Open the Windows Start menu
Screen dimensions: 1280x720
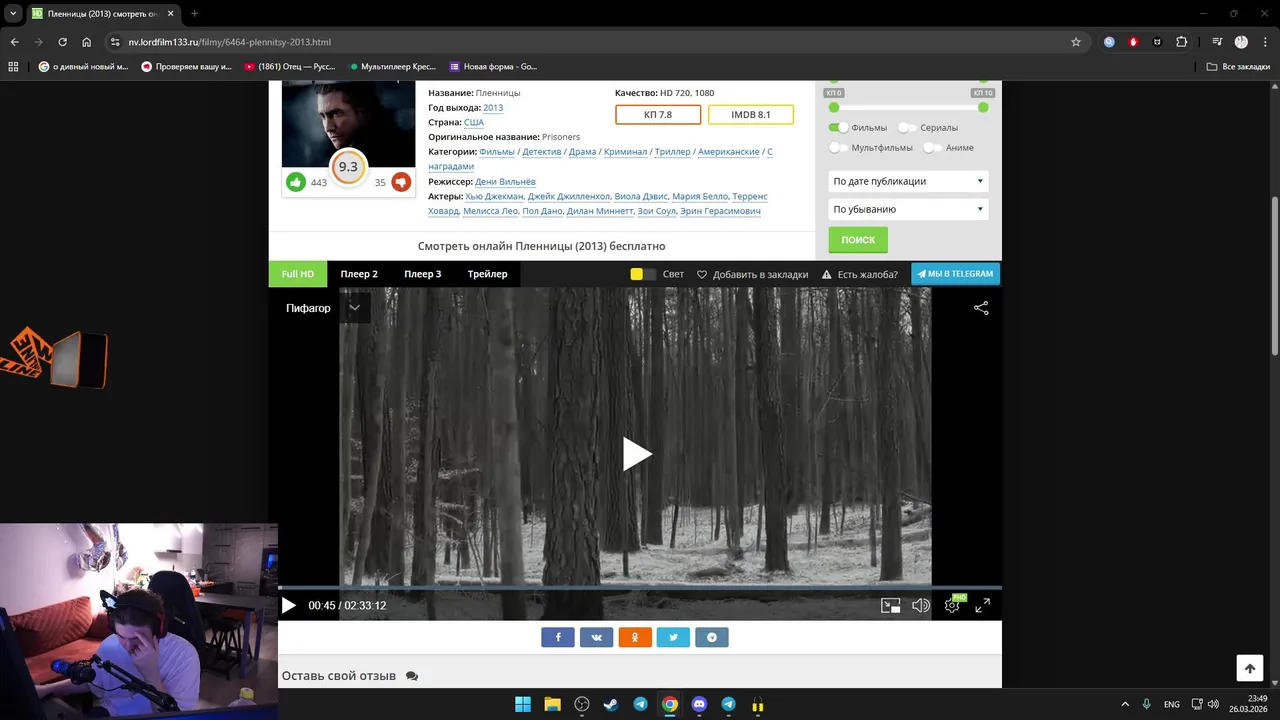pos(523,704)
